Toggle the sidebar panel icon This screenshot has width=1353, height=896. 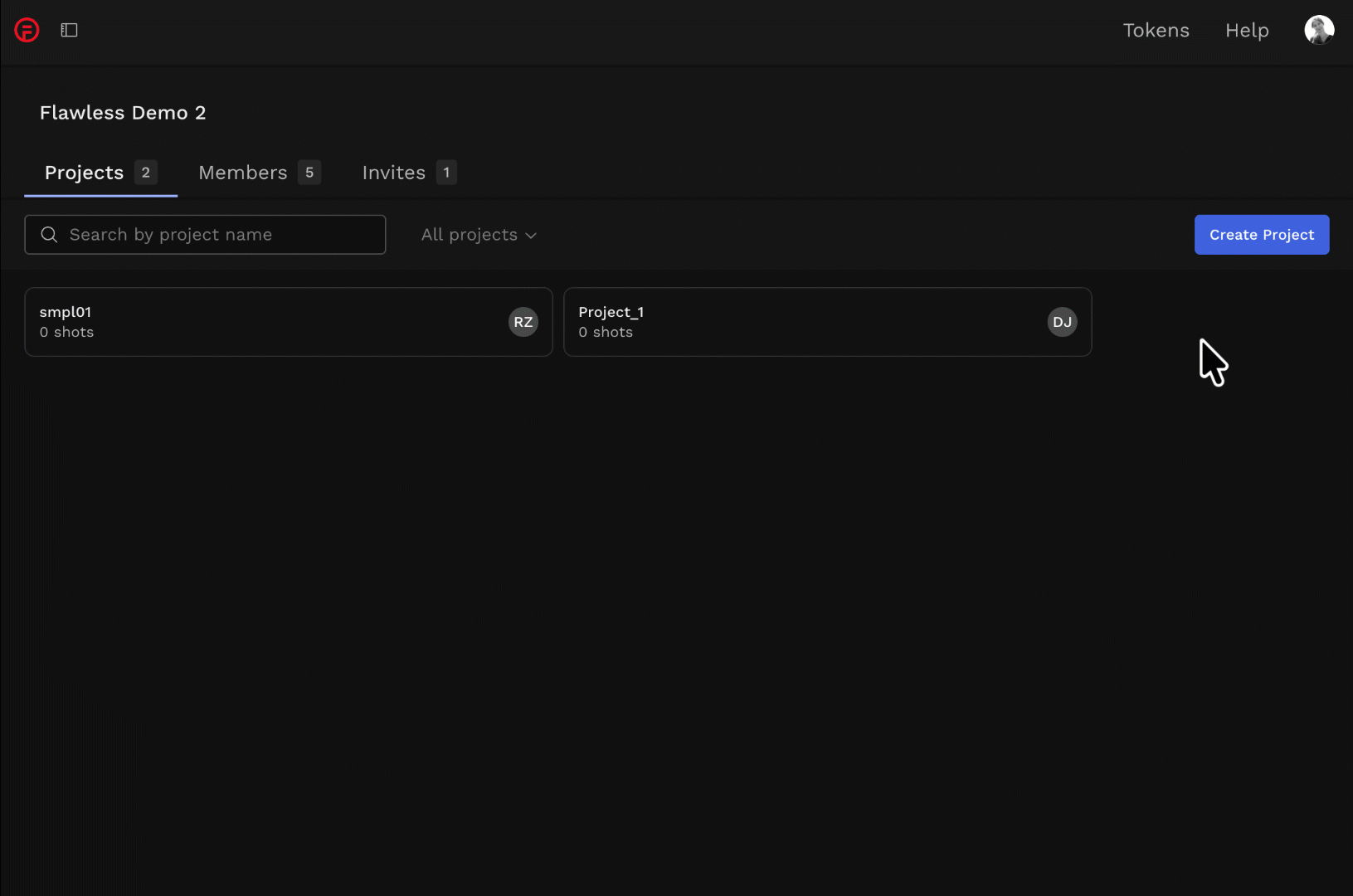click(70, 31)
